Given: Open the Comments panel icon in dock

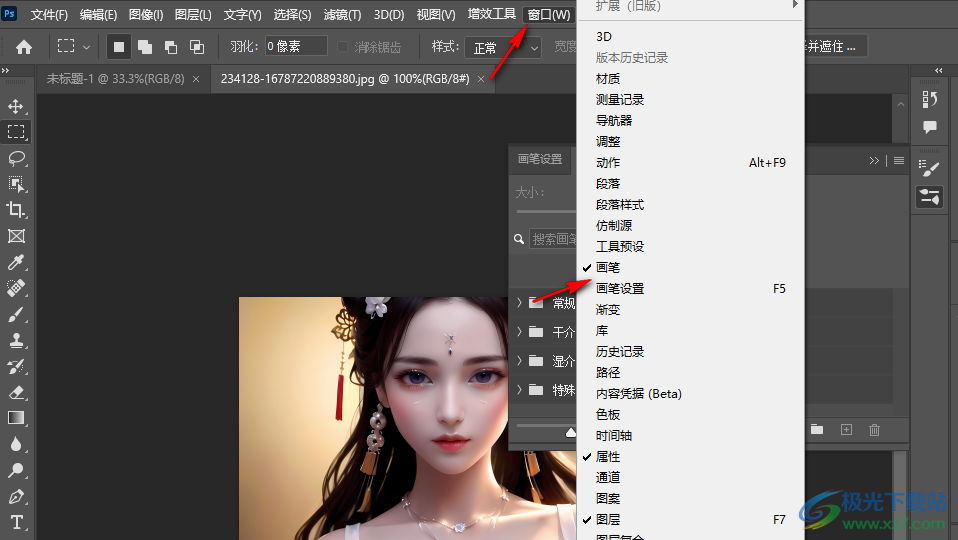Looking at the screenshot, I should (x=929, y=127).
